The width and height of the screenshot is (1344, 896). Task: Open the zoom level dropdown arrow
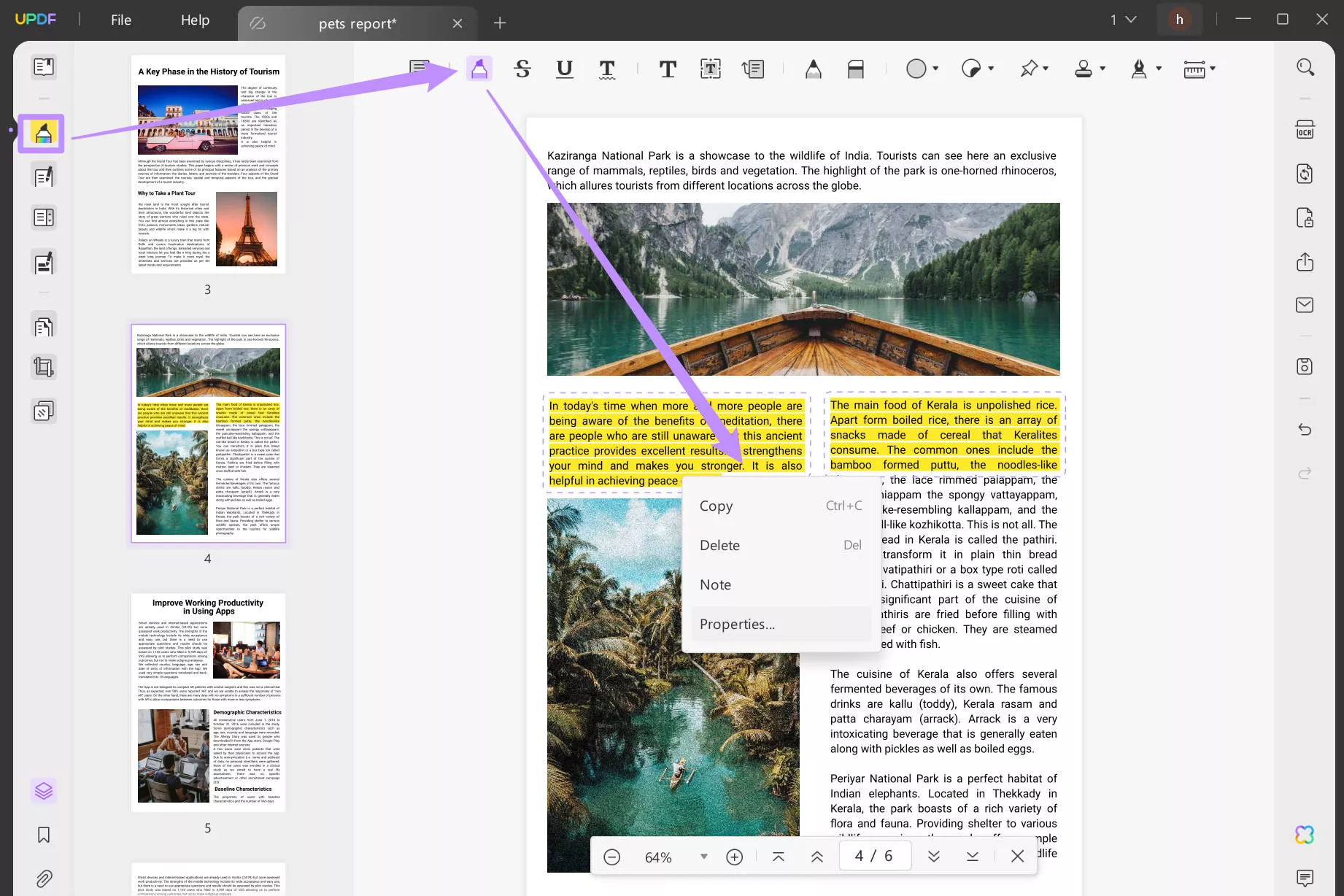[704, 857]
